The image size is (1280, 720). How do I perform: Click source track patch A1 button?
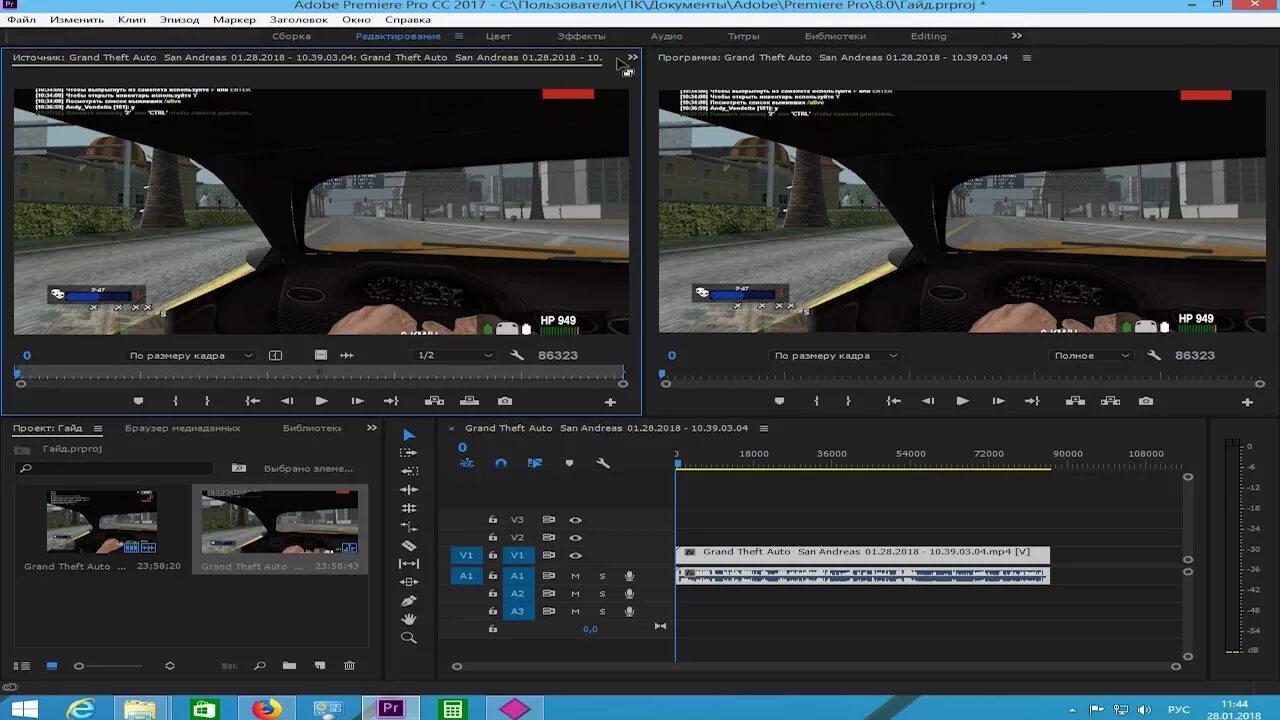click(x=466, y=576)
